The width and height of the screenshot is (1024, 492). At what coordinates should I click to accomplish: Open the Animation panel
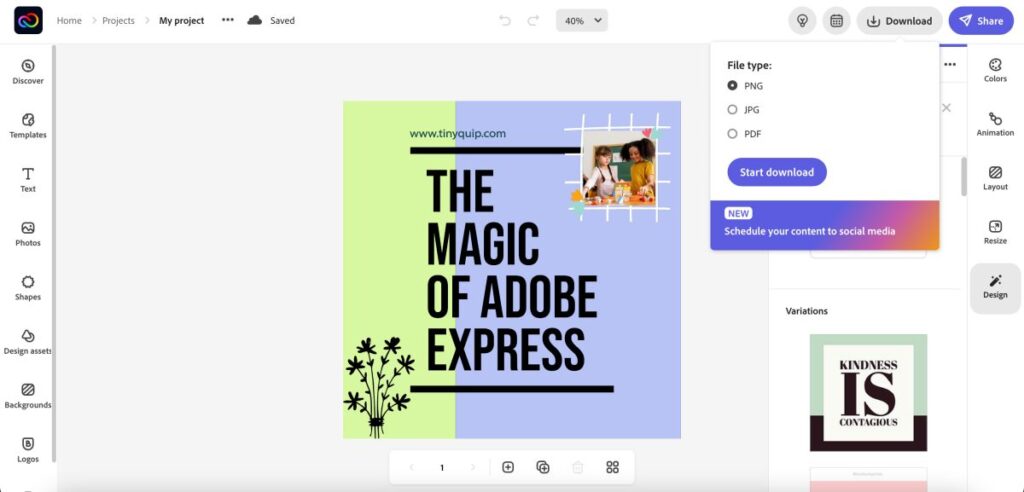[995, 124]
